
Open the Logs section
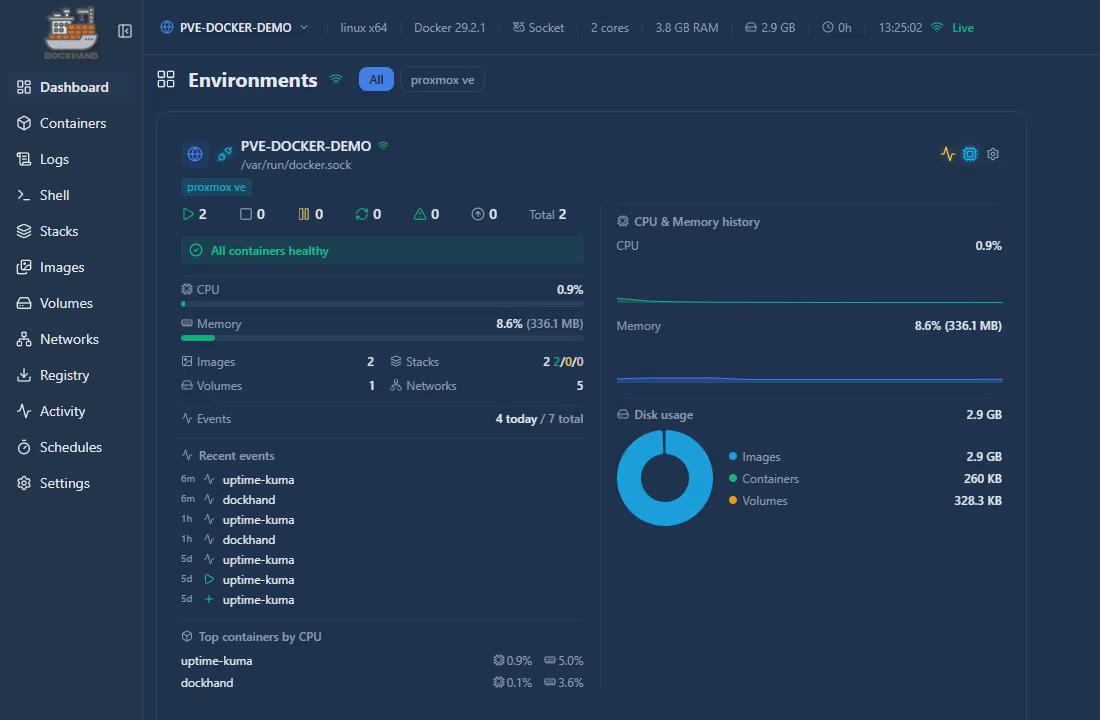(x=72, y=159)
